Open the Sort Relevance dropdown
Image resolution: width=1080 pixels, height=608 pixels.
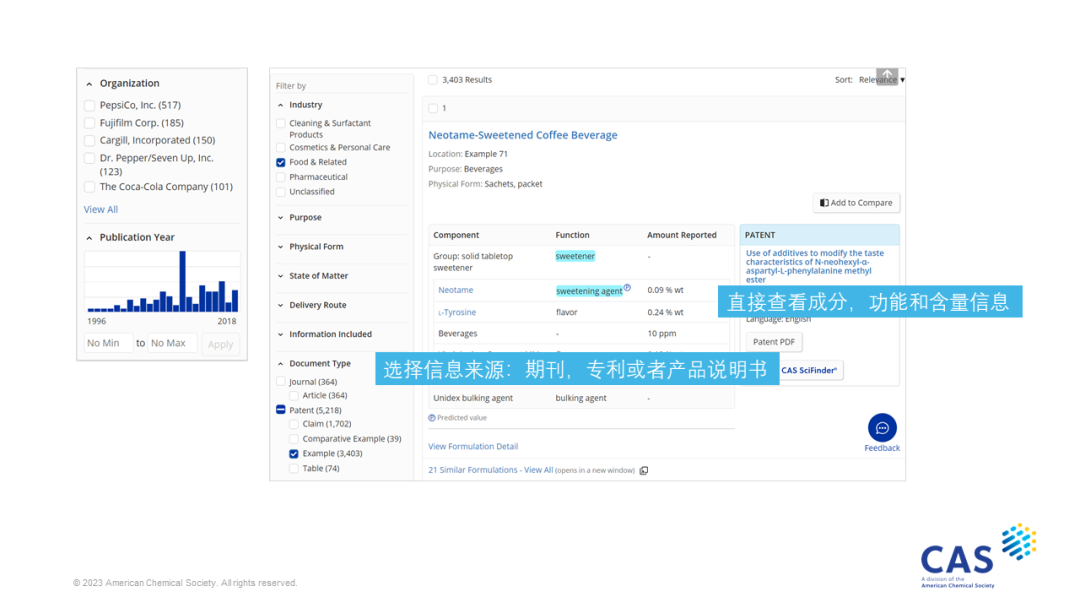click(x=881, y=80)
